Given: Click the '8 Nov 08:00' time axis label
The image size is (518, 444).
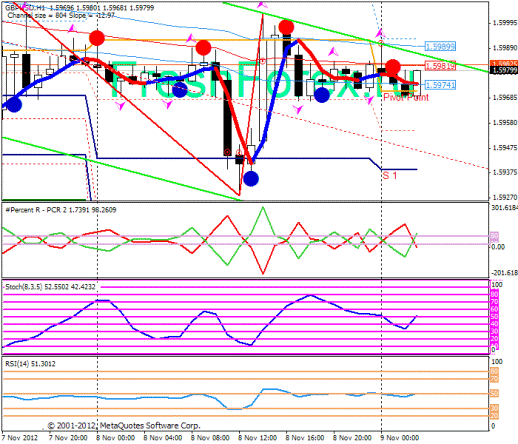Looking at the screenshot, I should (x=210, y=437).
